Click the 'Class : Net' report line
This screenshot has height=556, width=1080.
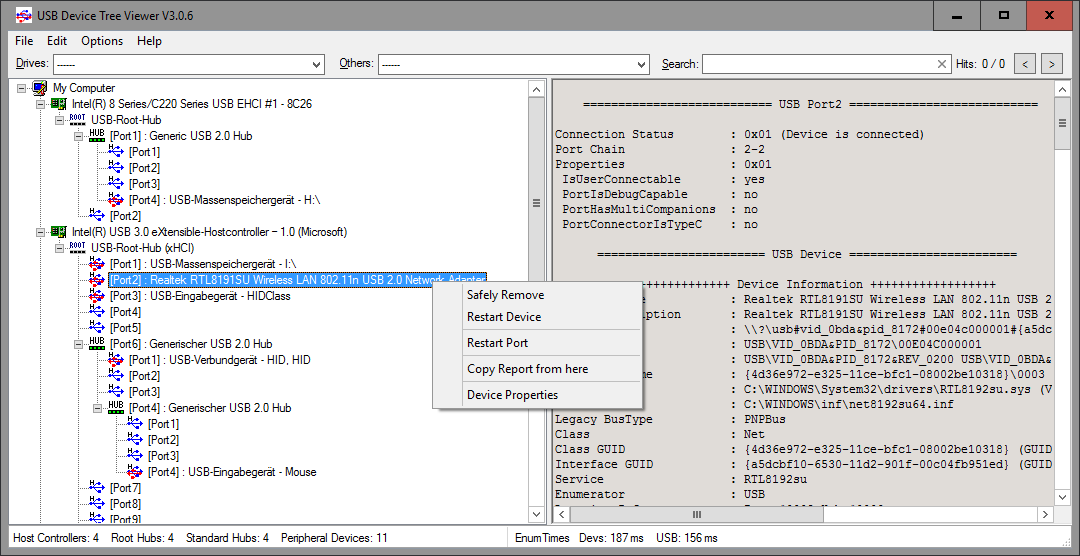tap(660, 434)
